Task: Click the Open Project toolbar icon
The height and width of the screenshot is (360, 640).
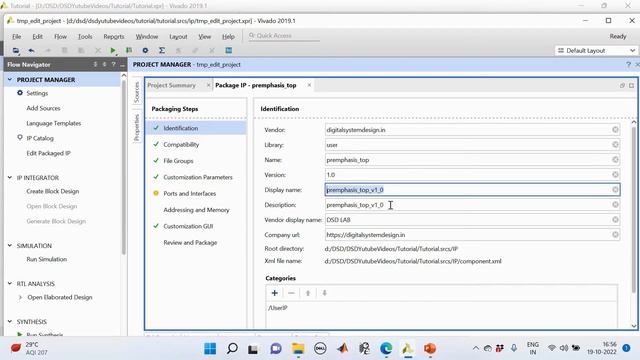Action: point(16,51)
